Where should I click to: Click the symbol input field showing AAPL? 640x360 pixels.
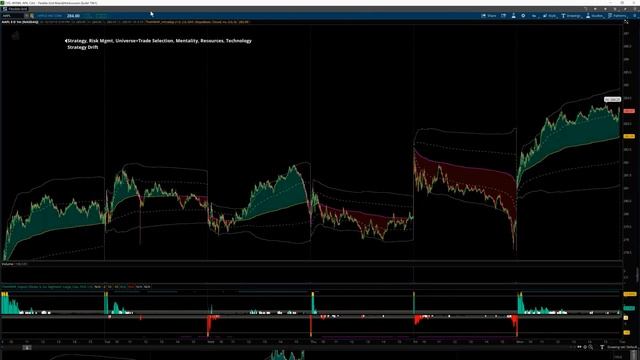click(12, 16)
